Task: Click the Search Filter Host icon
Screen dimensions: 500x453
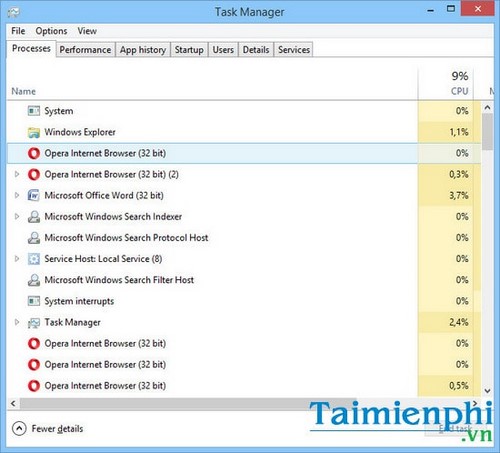Action: 34,280
